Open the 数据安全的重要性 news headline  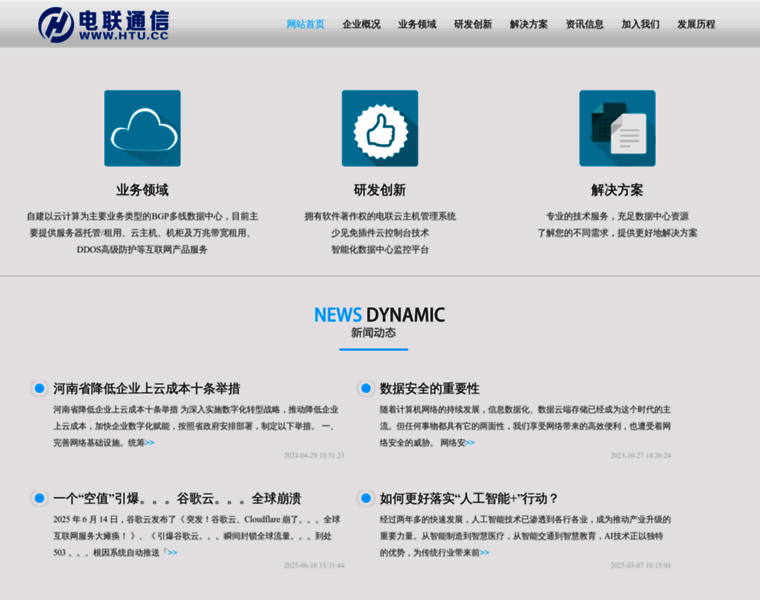coord(430,388)
